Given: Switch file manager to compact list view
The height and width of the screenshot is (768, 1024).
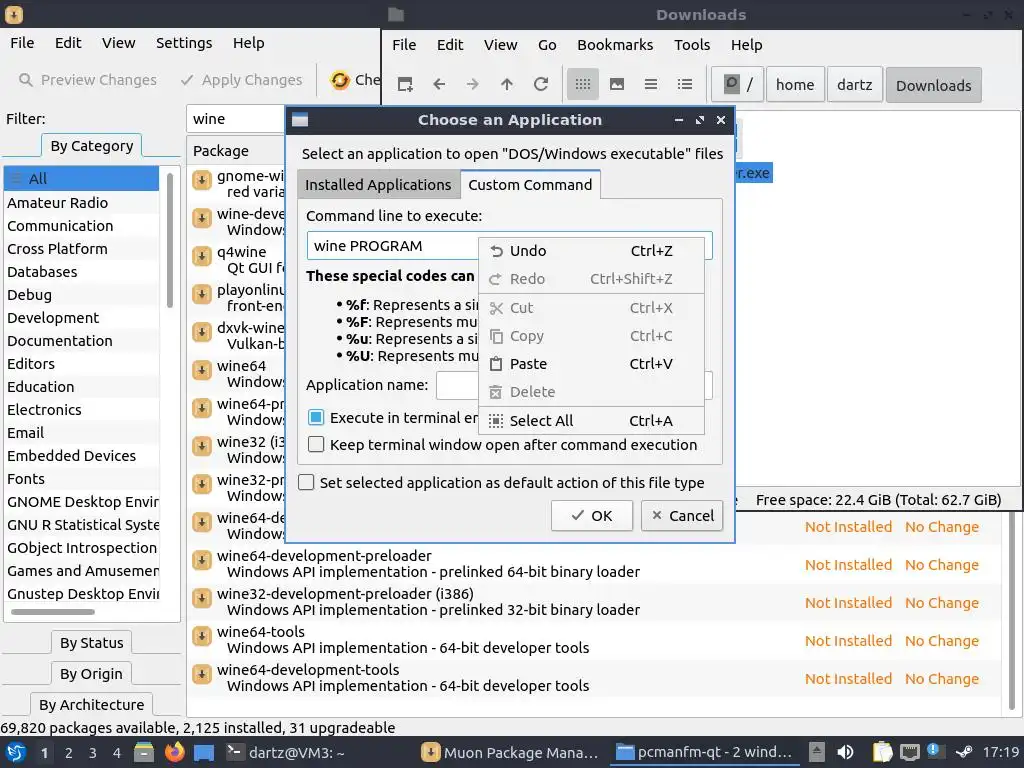Looking at the screenshot, I should pos(650,84).
